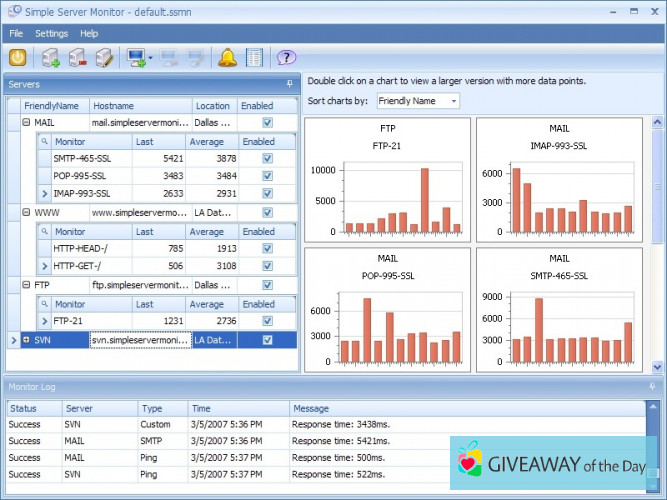Click the orange power button in toolbar
This screenshot has height=500, width=667.
pyautogui.click(x=18, y=58)
